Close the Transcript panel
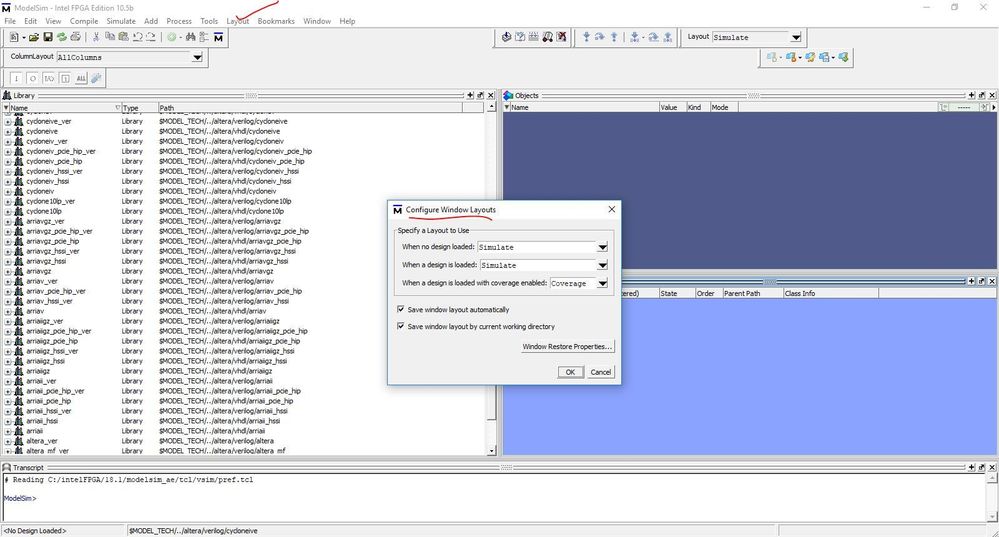This screenshot has width=999, height=537. [x=992, y=467]
